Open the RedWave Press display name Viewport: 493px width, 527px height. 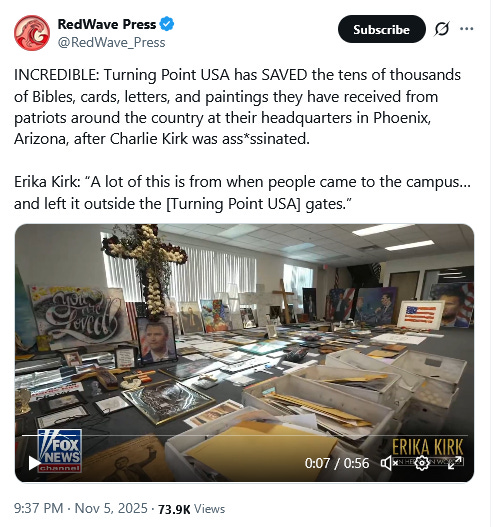(x=107, y=24)
